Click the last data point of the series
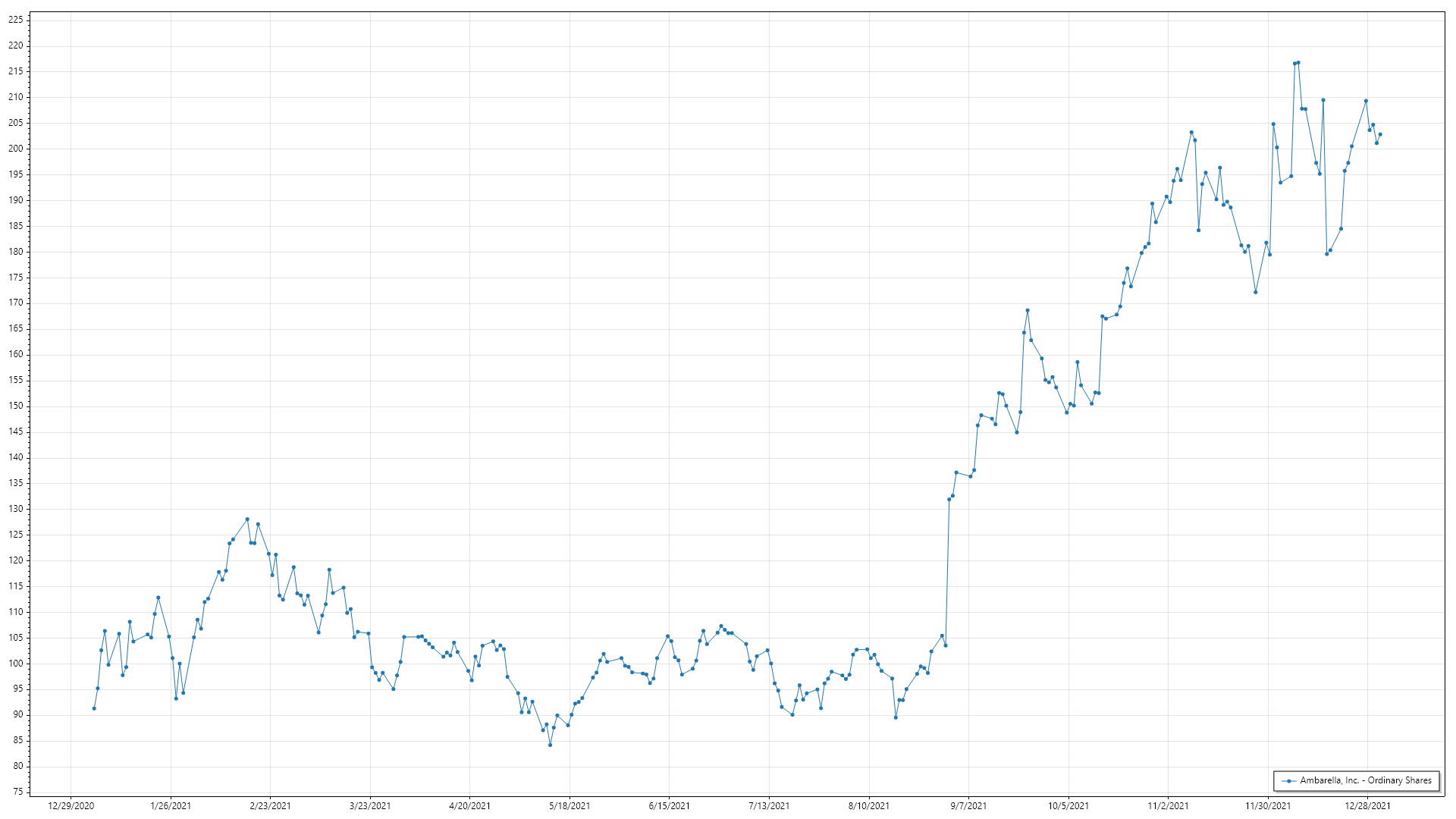 [x=1380, y=135]
